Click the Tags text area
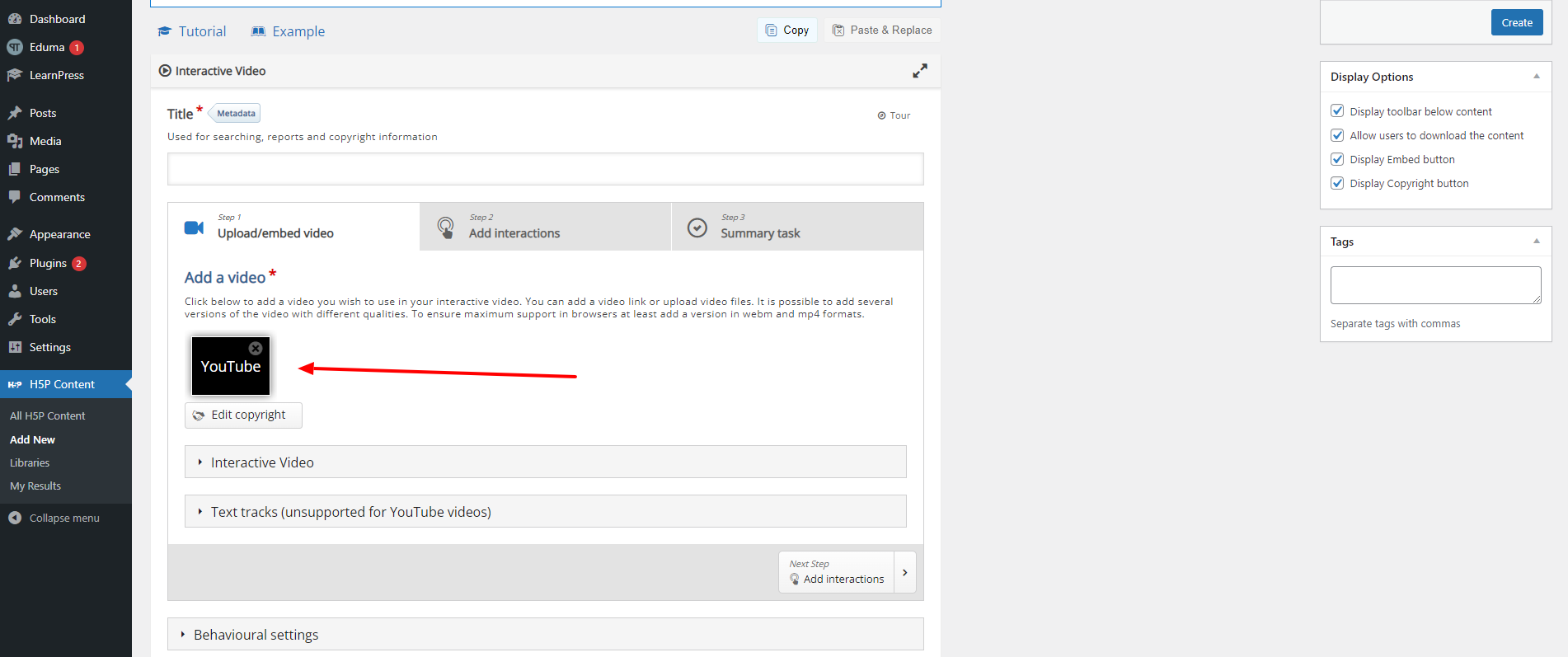Viewport: 1568px width, 657px height. [1435, 285]
